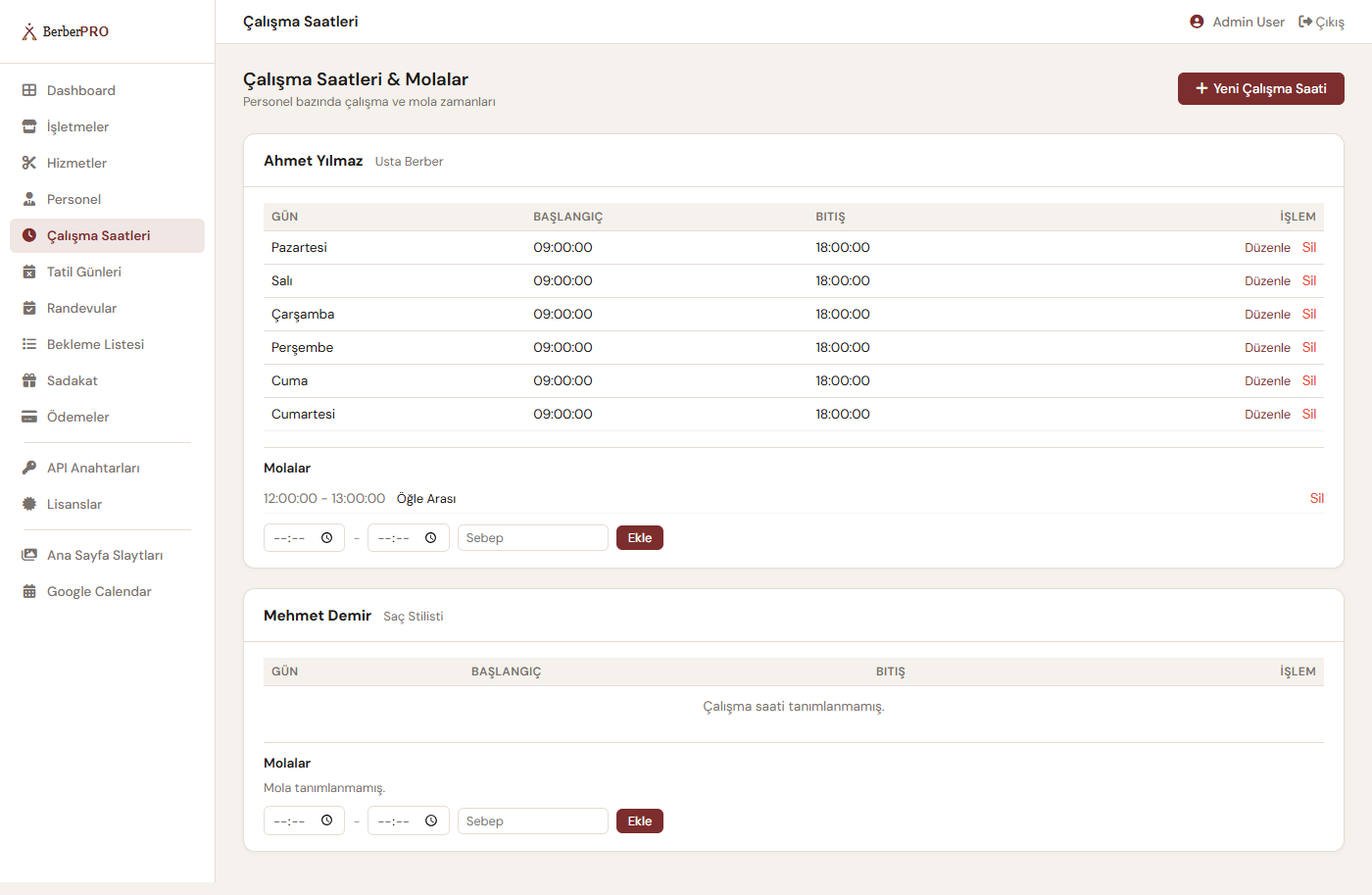Delete the Salı working hours
The image size is (1372, 895).
coord(1309,281)
